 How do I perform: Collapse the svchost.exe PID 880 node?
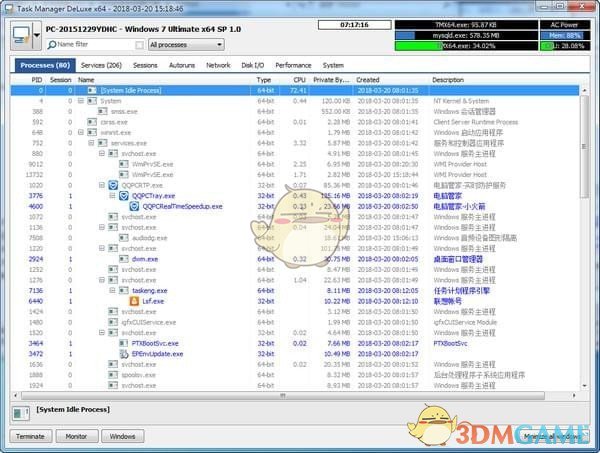tap(102, 154)
